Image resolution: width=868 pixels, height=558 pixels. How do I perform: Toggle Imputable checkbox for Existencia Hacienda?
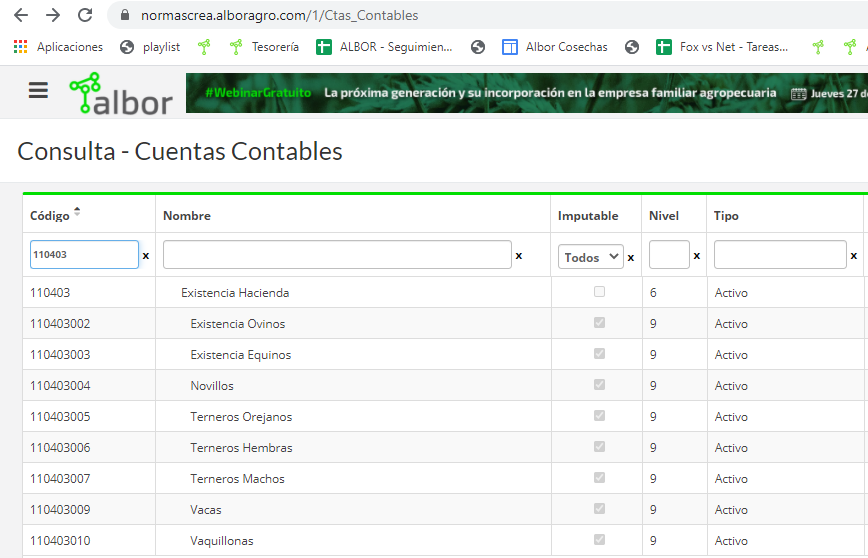(599, 292)
